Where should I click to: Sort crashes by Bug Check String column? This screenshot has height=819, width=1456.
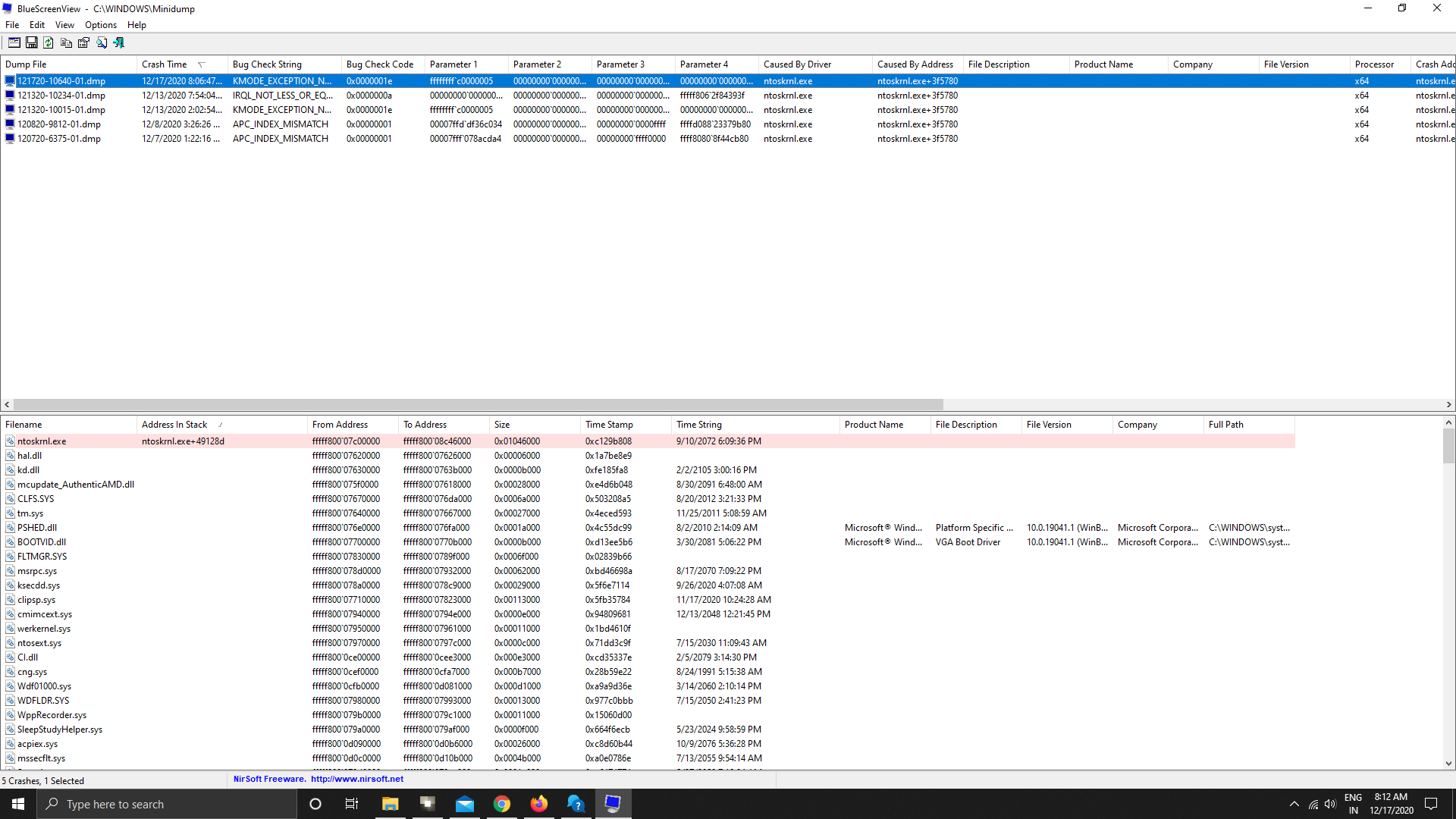tap(284, 64)
